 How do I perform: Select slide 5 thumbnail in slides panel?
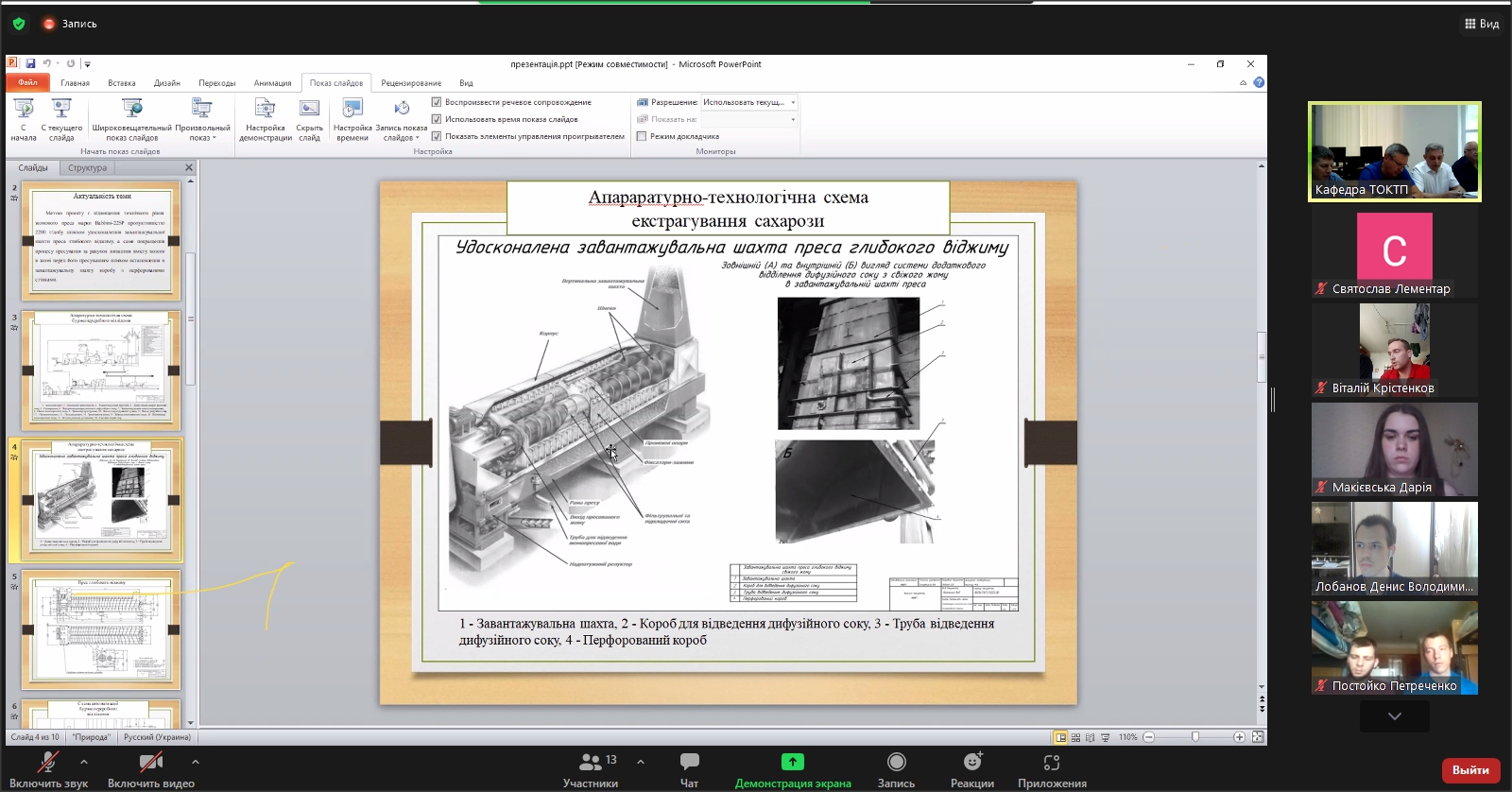point(101,630)
